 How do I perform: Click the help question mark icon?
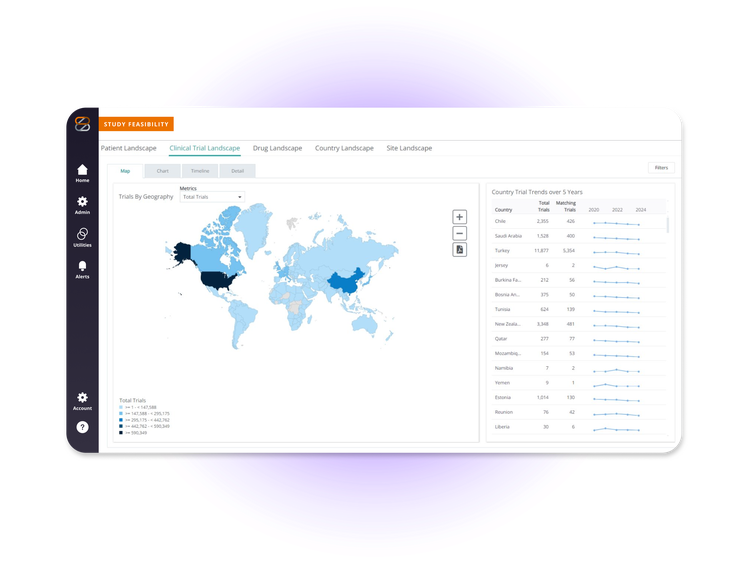[82, 427]
